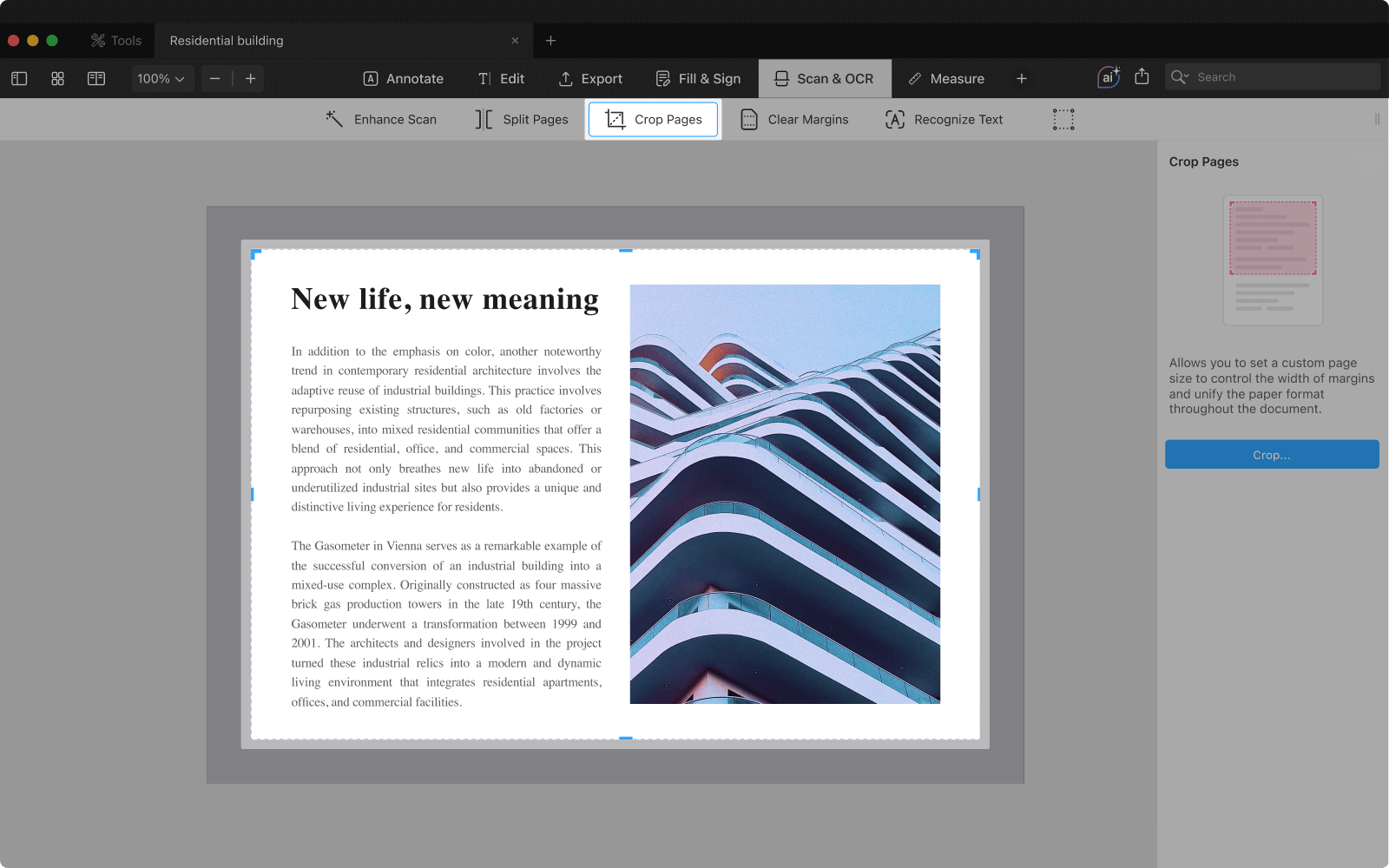The height and width of the screenshot is (868, 1389).
Task: Switch to the Annotate tab
Action: pyautogui.click(x=403, y=78)
